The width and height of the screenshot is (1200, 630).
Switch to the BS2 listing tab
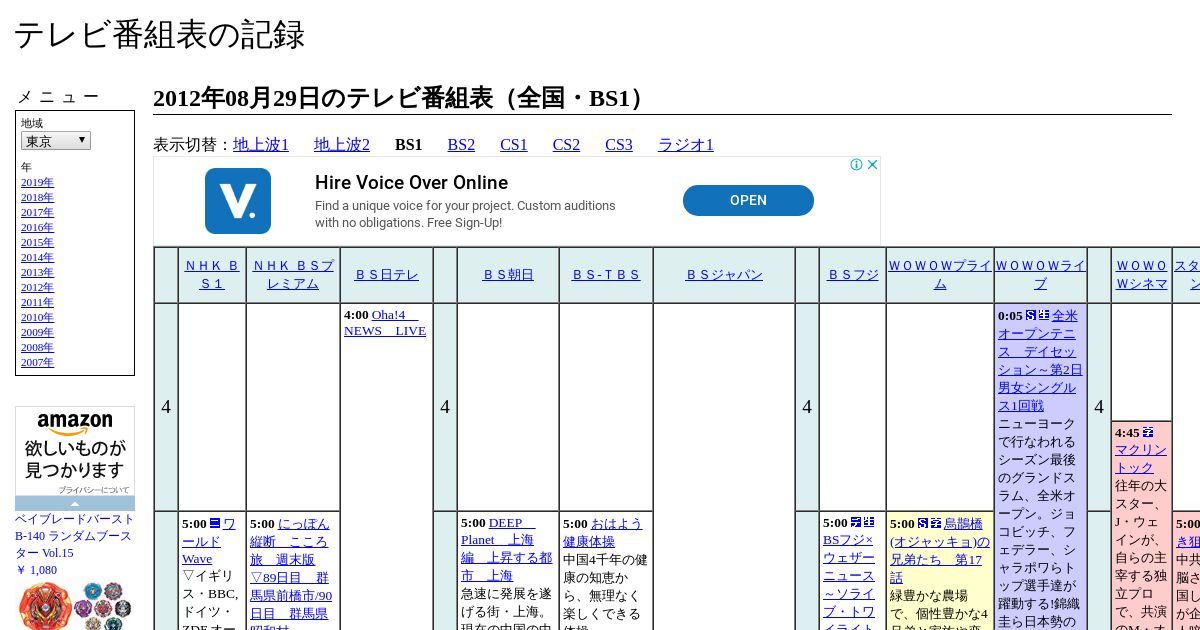tap(461, 145)
